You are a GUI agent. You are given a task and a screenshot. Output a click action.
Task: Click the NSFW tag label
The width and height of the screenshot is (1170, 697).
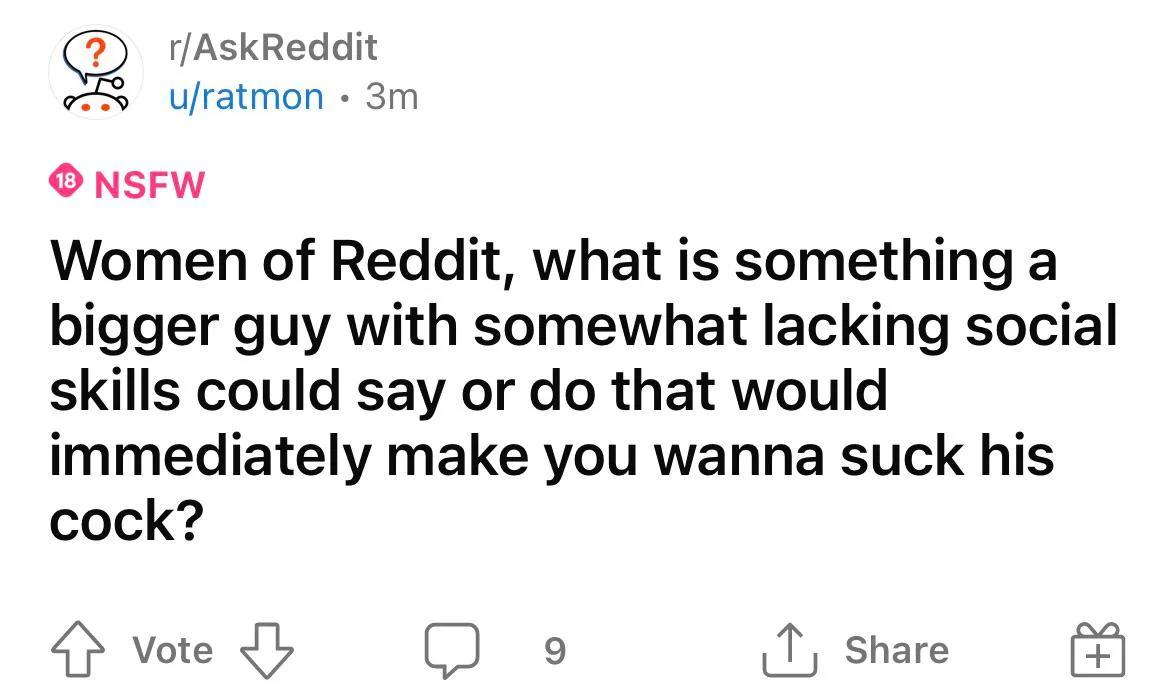click(x=149, y=184)
